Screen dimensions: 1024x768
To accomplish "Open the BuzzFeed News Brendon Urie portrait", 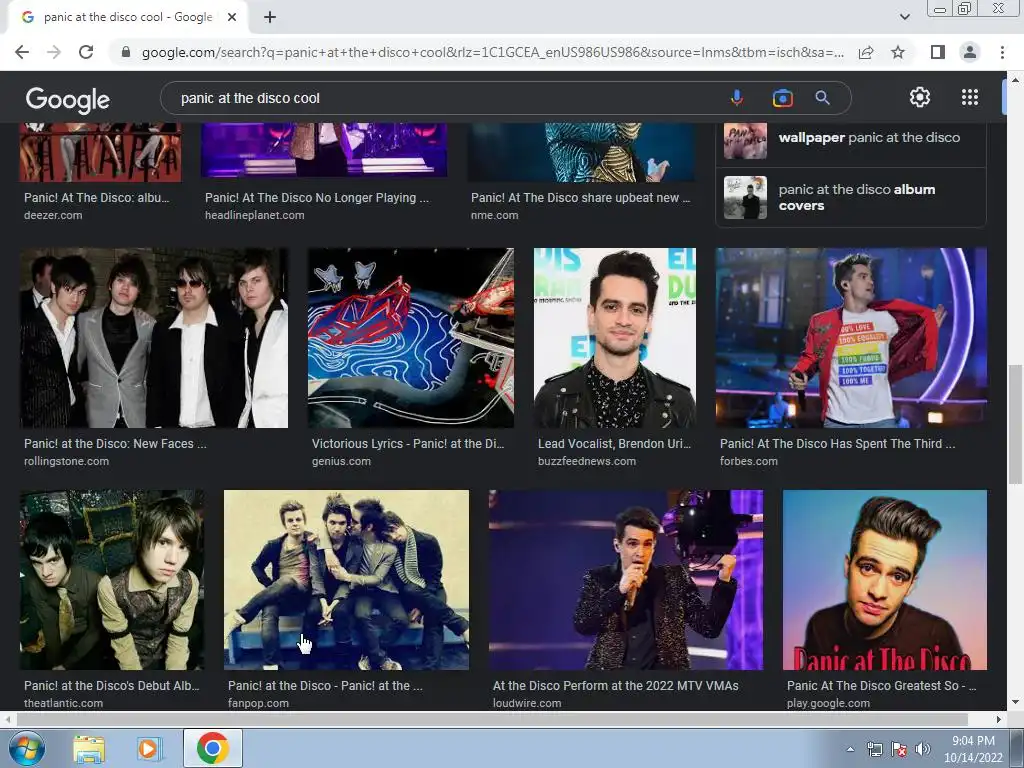I will click(615, 338).
